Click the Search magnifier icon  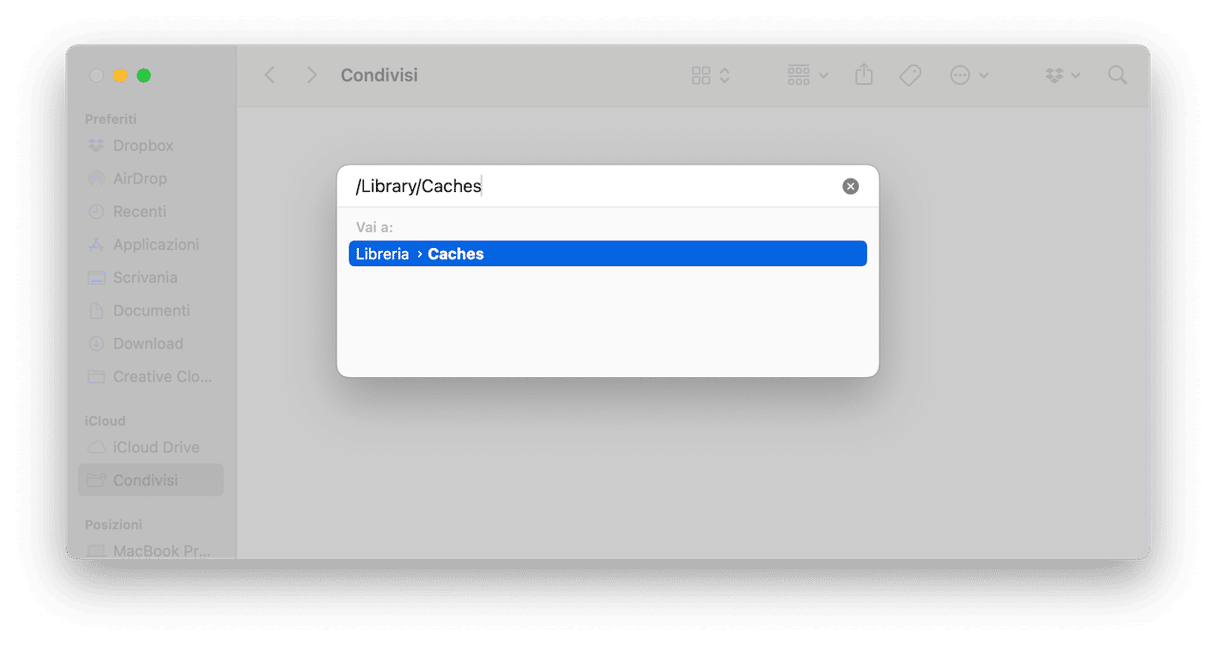1118,75
